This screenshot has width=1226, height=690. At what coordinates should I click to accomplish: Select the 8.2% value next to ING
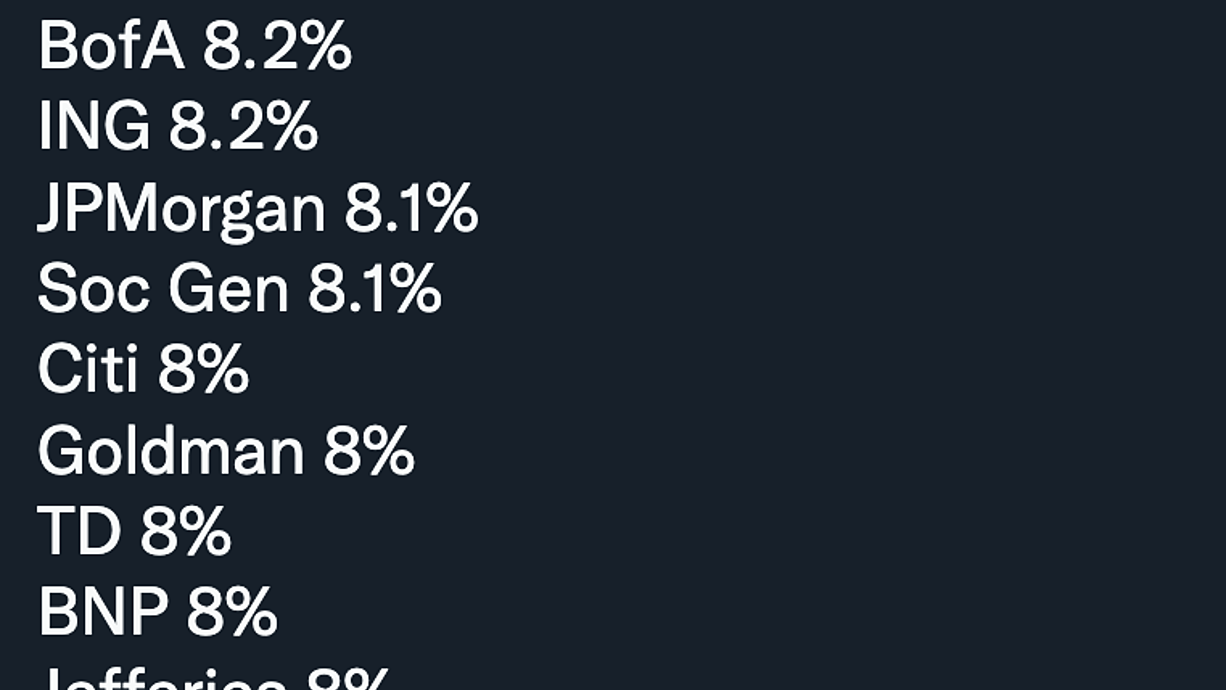[243, 127]
